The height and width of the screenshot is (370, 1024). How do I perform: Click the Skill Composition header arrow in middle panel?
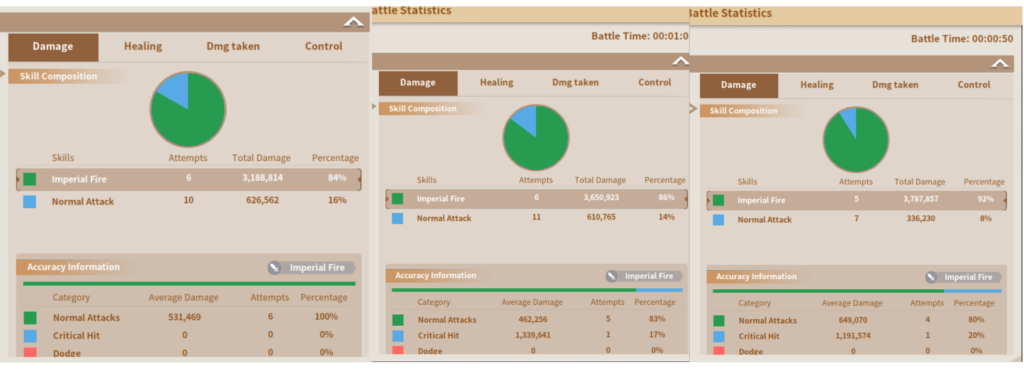pyautogui.click(x=374, y=106)
